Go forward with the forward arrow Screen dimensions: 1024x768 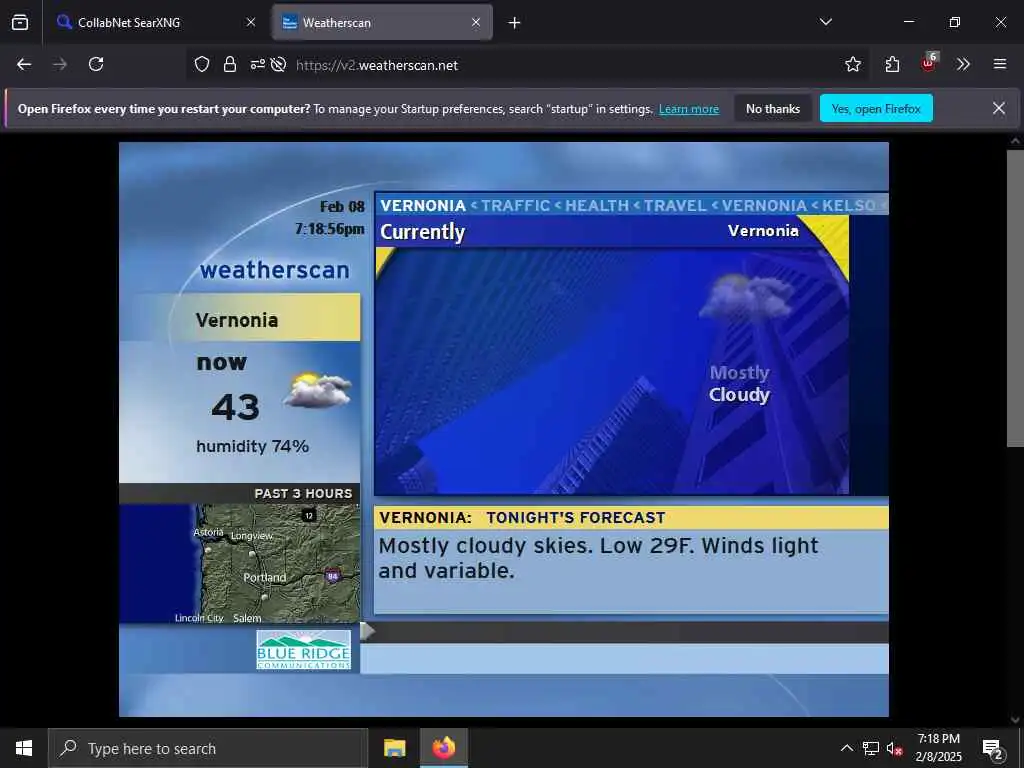tap(60, 64)
